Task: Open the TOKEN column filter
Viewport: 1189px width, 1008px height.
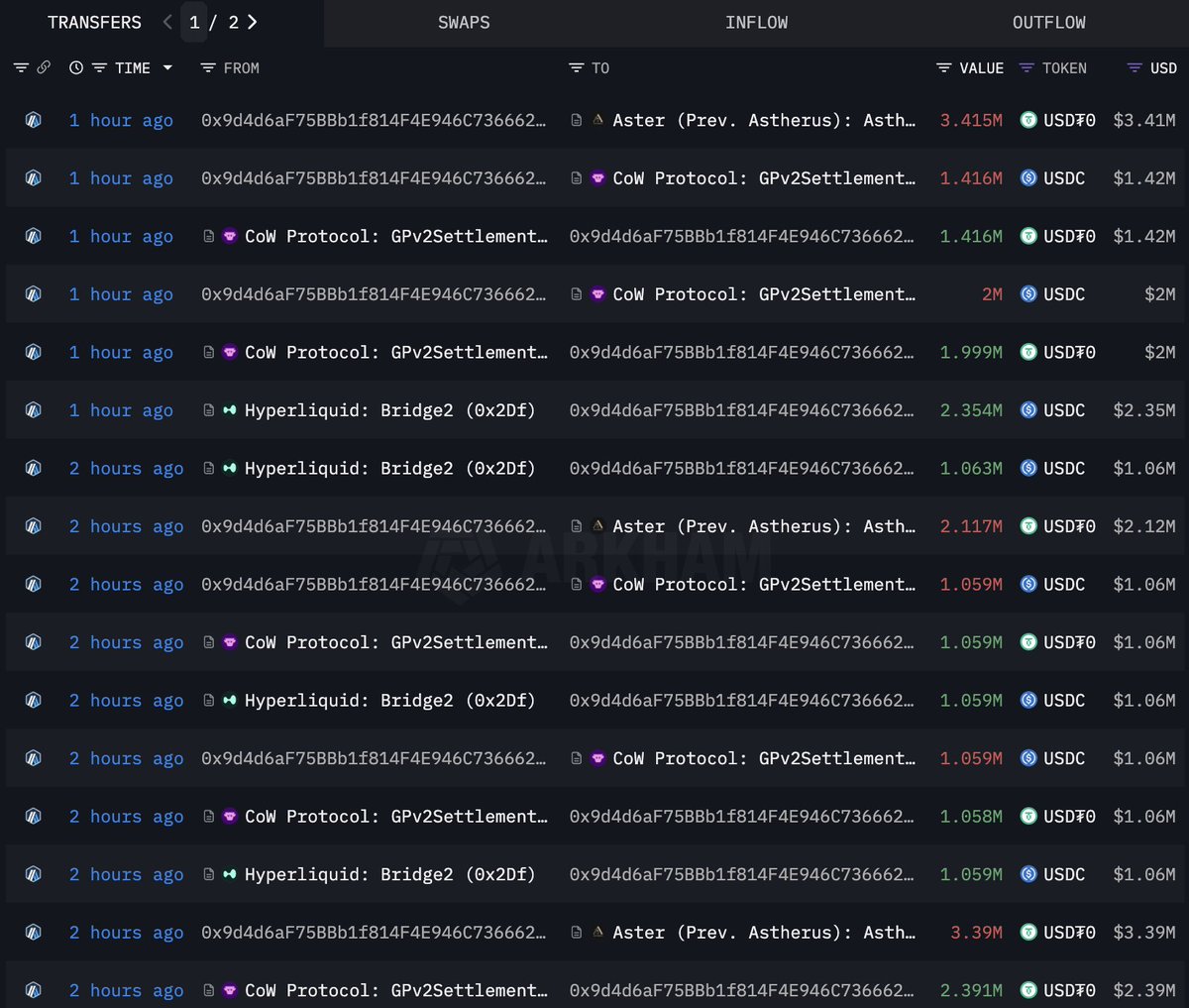Action: click(1027, 67)
